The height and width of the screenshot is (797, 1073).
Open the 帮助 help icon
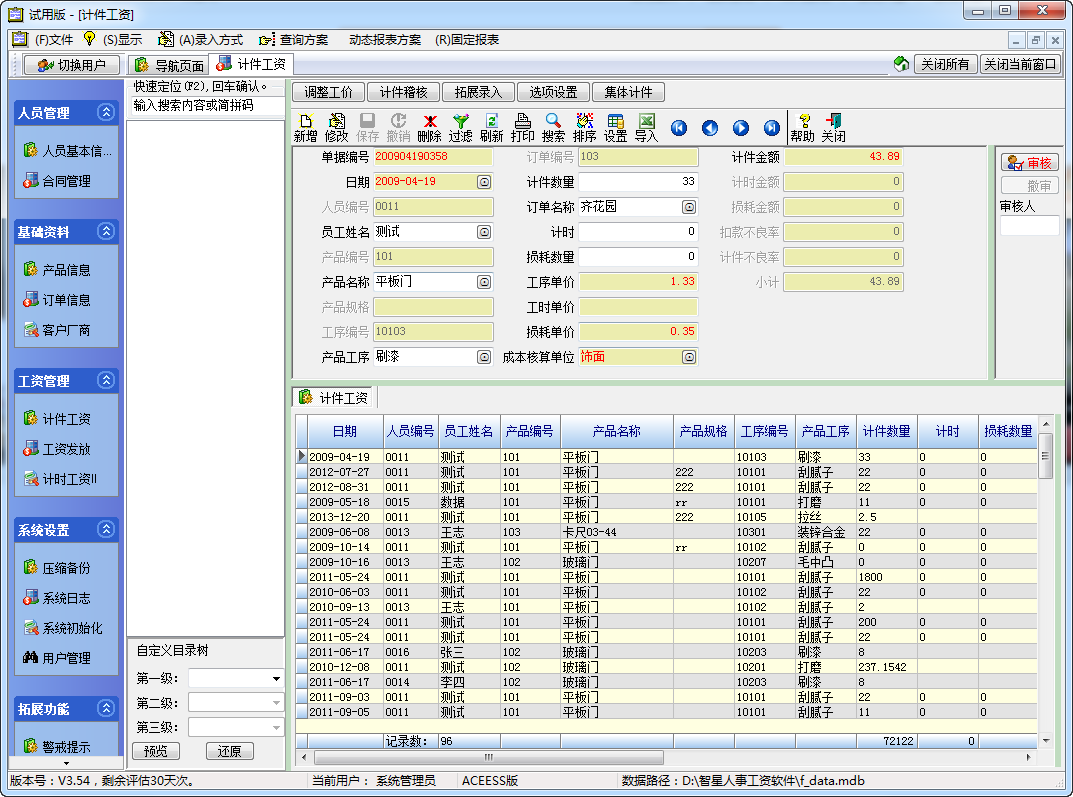tap(802, 127)
